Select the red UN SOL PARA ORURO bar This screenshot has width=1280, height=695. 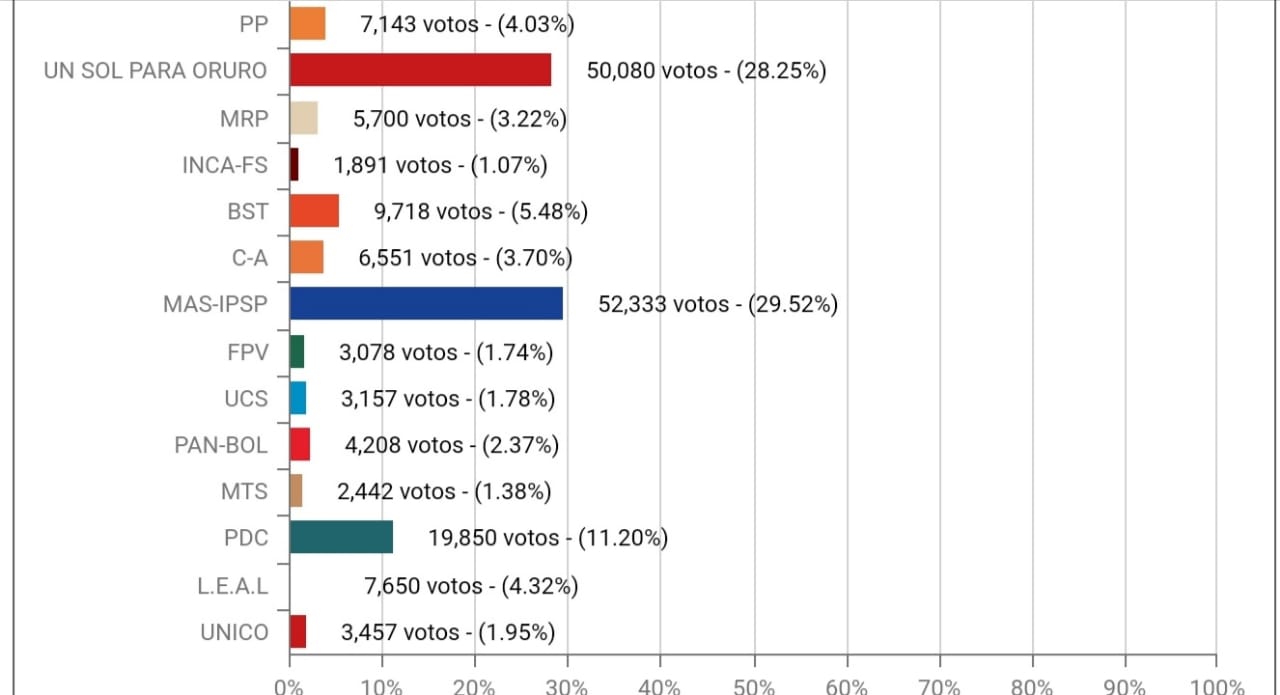pos(420,70)
